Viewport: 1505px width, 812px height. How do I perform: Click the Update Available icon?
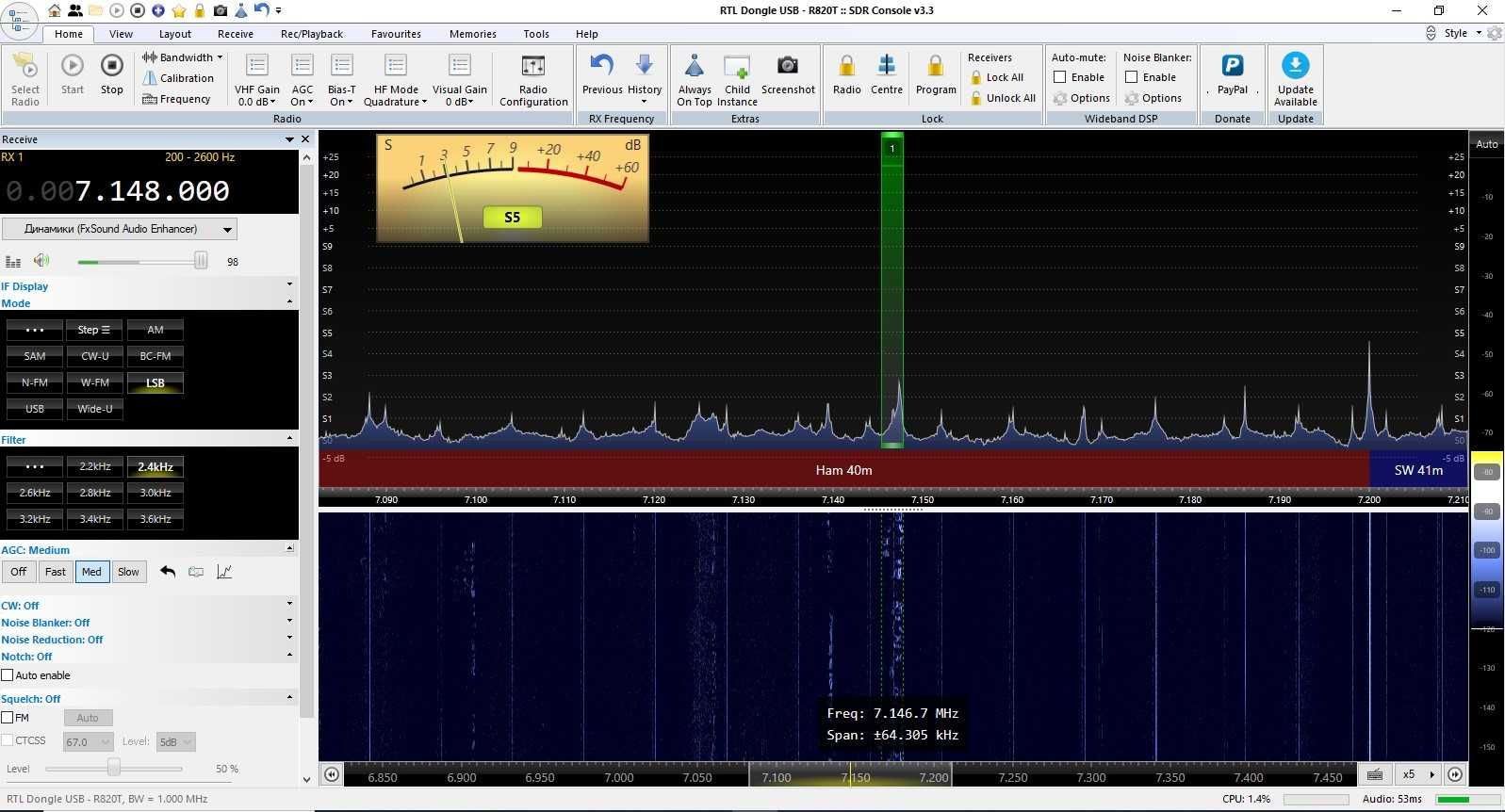tap(1296, 79)
